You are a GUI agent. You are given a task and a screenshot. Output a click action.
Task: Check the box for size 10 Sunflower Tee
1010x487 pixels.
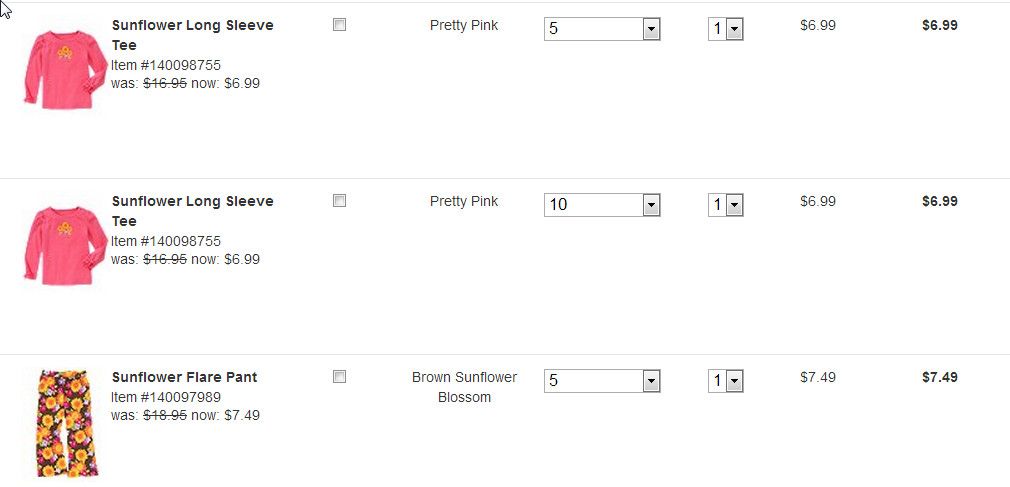point(339,201)
